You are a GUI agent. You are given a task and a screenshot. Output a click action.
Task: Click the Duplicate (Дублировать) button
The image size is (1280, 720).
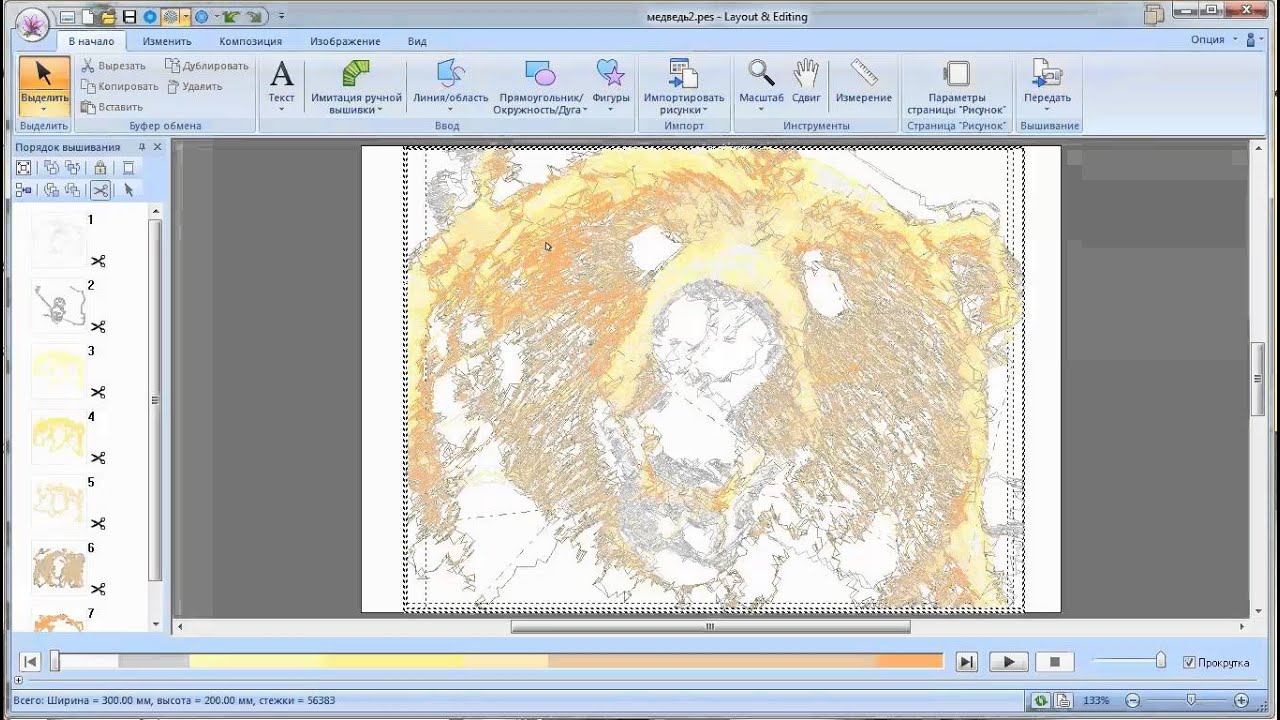207,66
